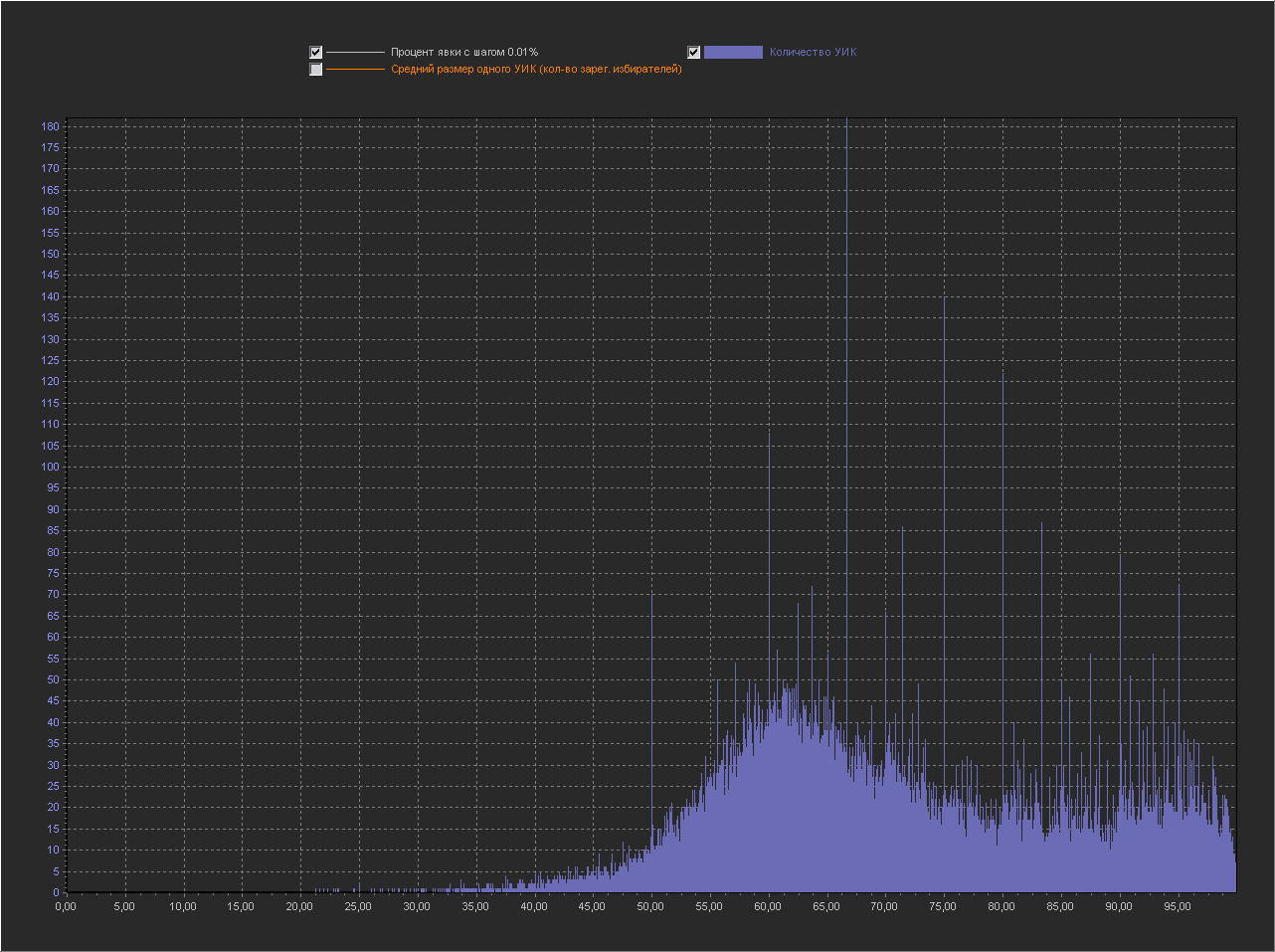
Task: Click vertical axis value '120'
Action: [x=51, y=381]
